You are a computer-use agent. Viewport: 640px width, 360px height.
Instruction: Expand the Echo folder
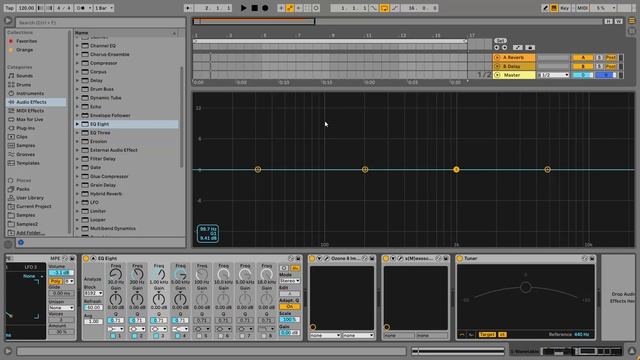pos(77,107)
